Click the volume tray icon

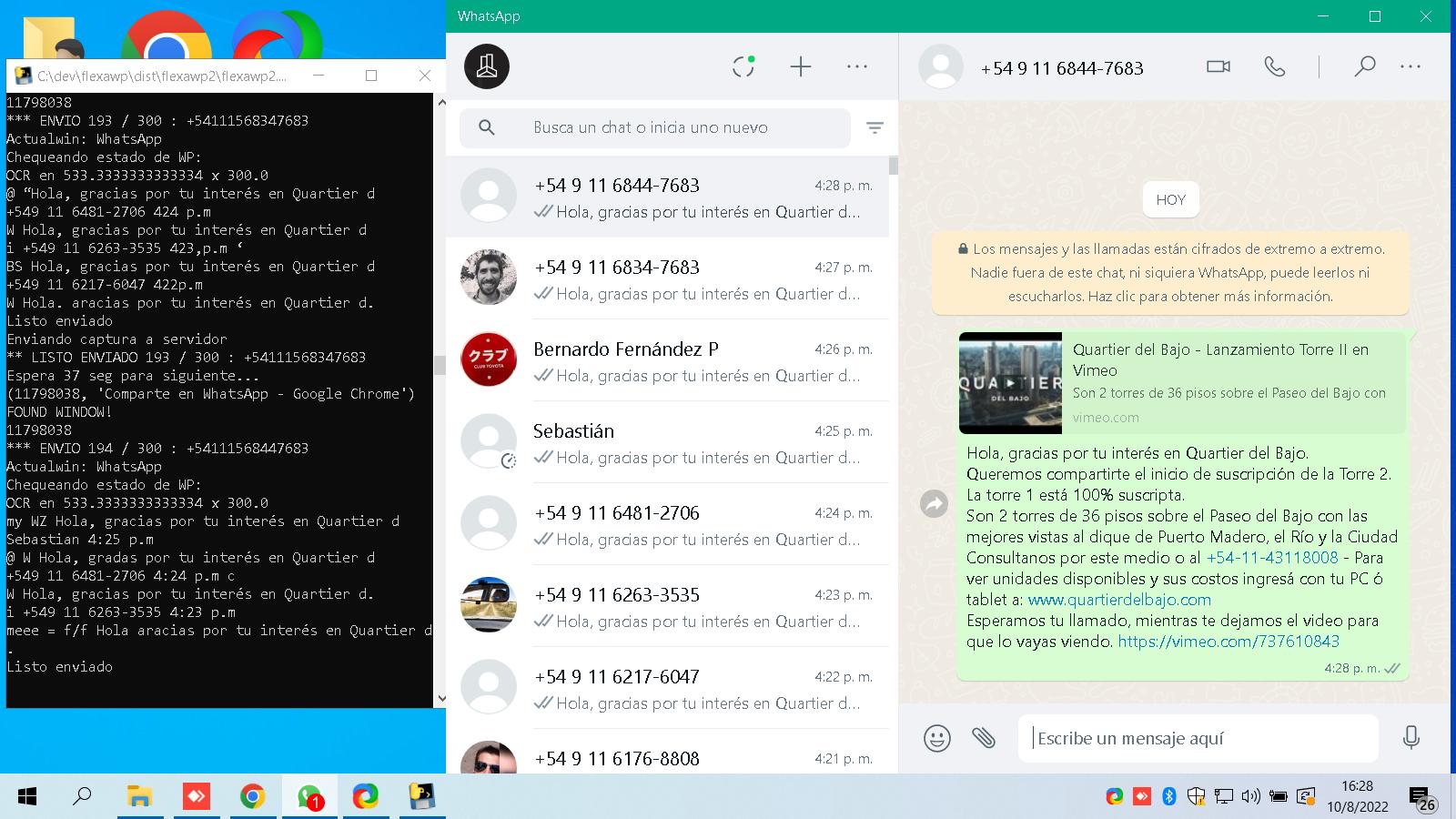point(1251,797)
